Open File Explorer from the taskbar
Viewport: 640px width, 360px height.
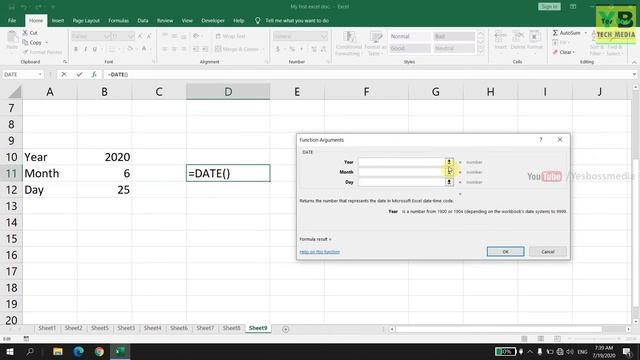click(58, 351)
